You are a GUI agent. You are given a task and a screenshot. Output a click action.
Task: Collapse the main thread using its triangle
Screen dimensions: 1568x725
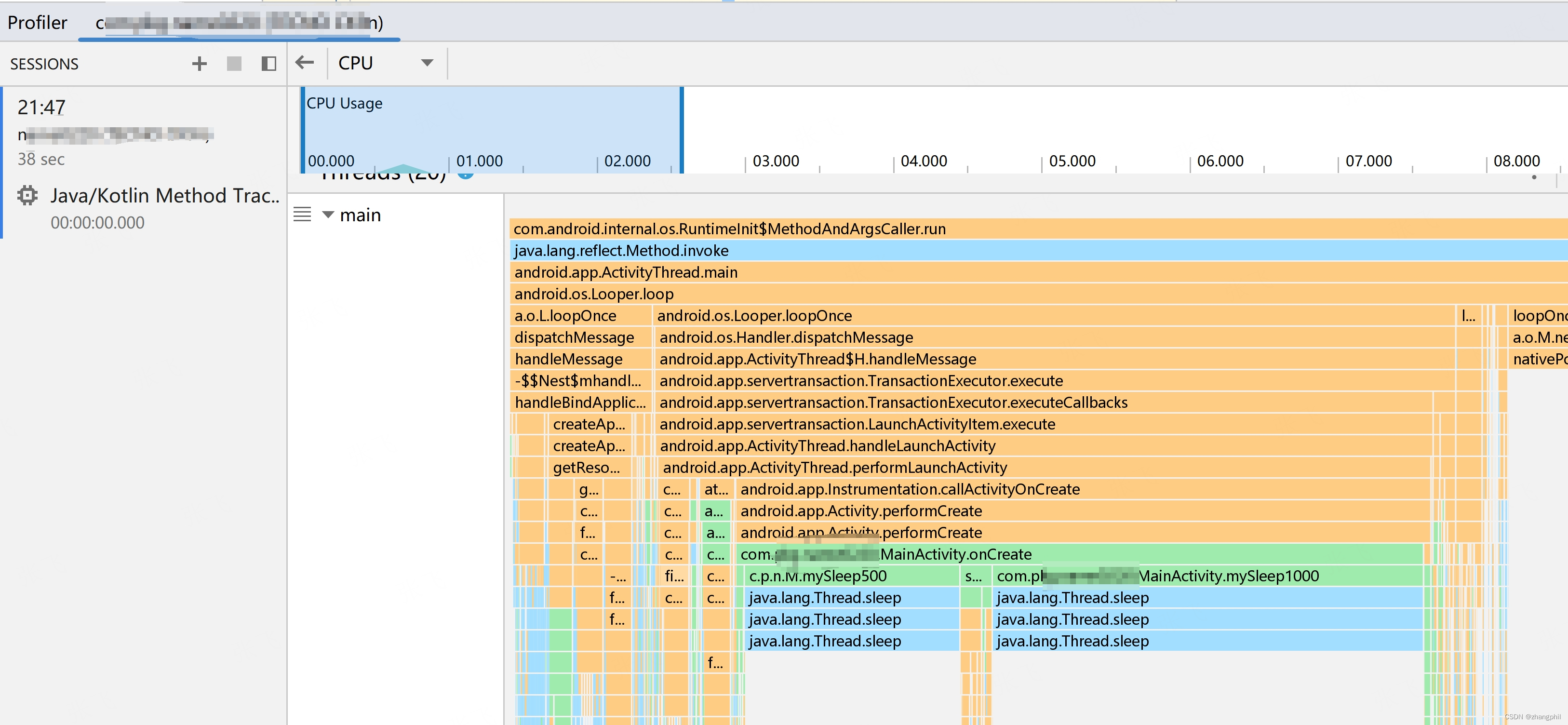328,215
